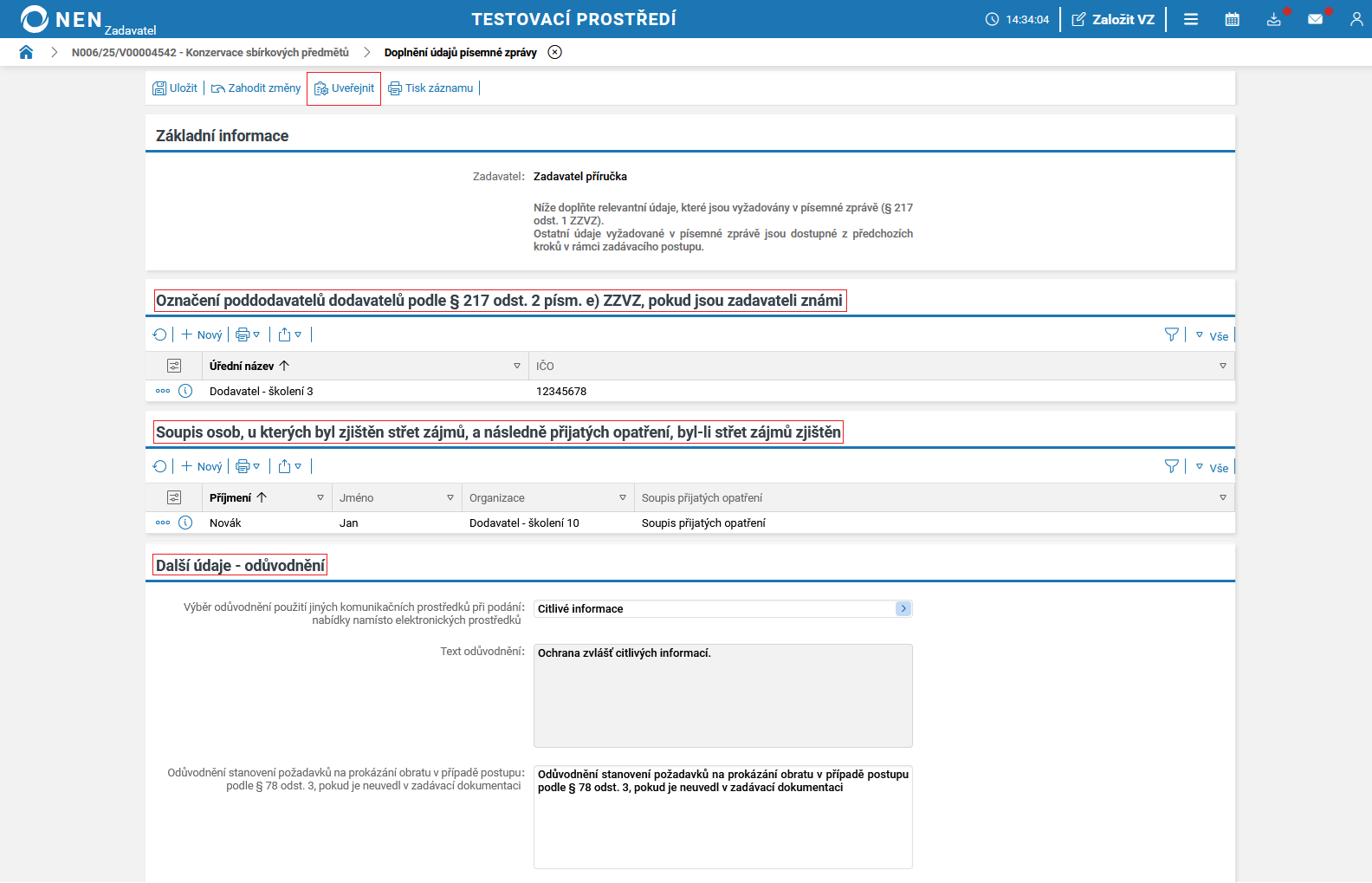
Task: Open the hamburger main menu
Action: 1191,19
